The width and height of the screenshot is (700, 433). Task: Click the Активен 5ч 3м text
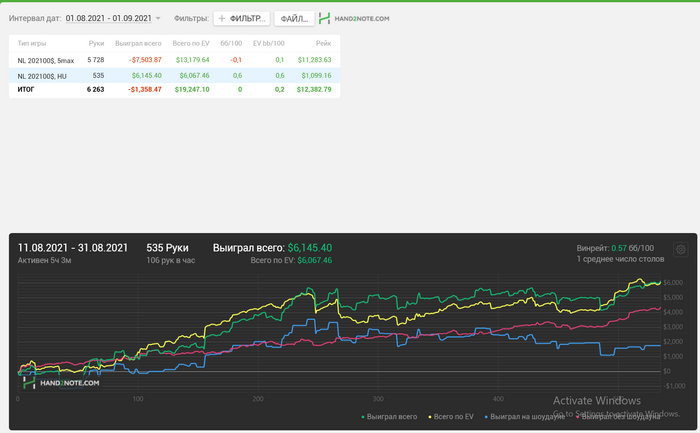point(44,260)
